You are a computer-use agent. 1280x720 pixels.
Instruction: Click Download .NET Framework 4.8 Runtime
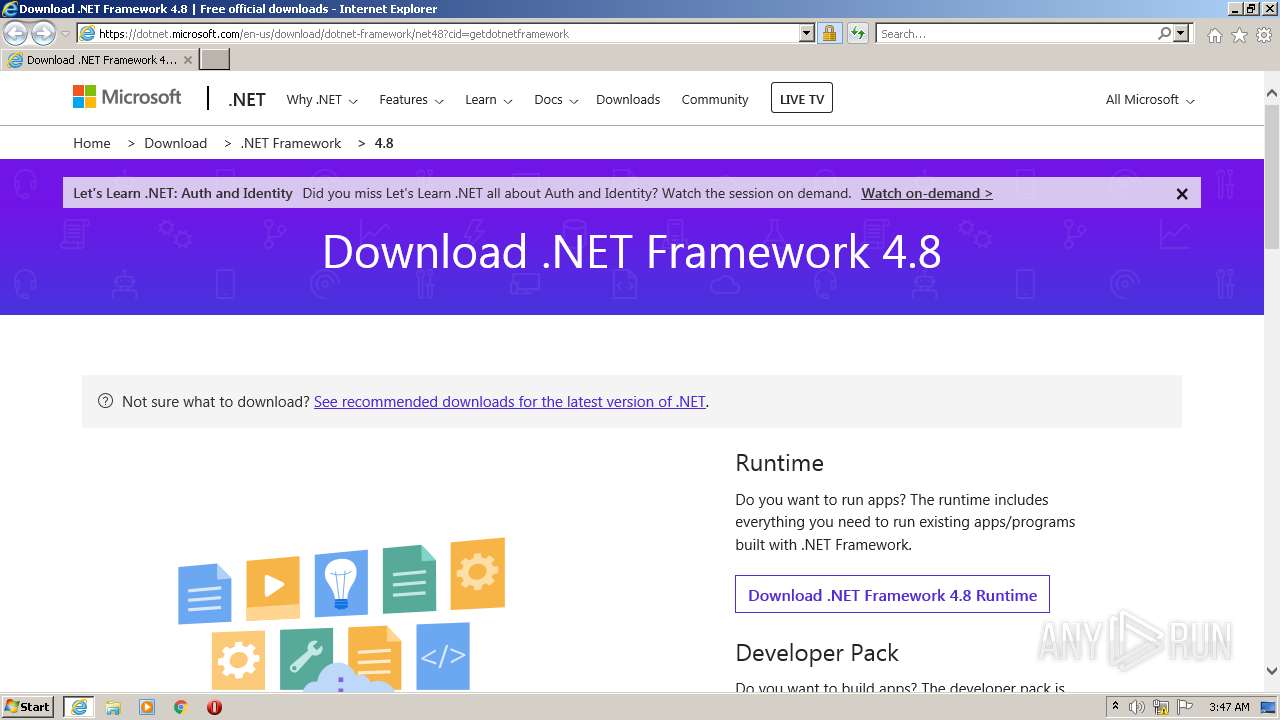(x=892, y=594)
